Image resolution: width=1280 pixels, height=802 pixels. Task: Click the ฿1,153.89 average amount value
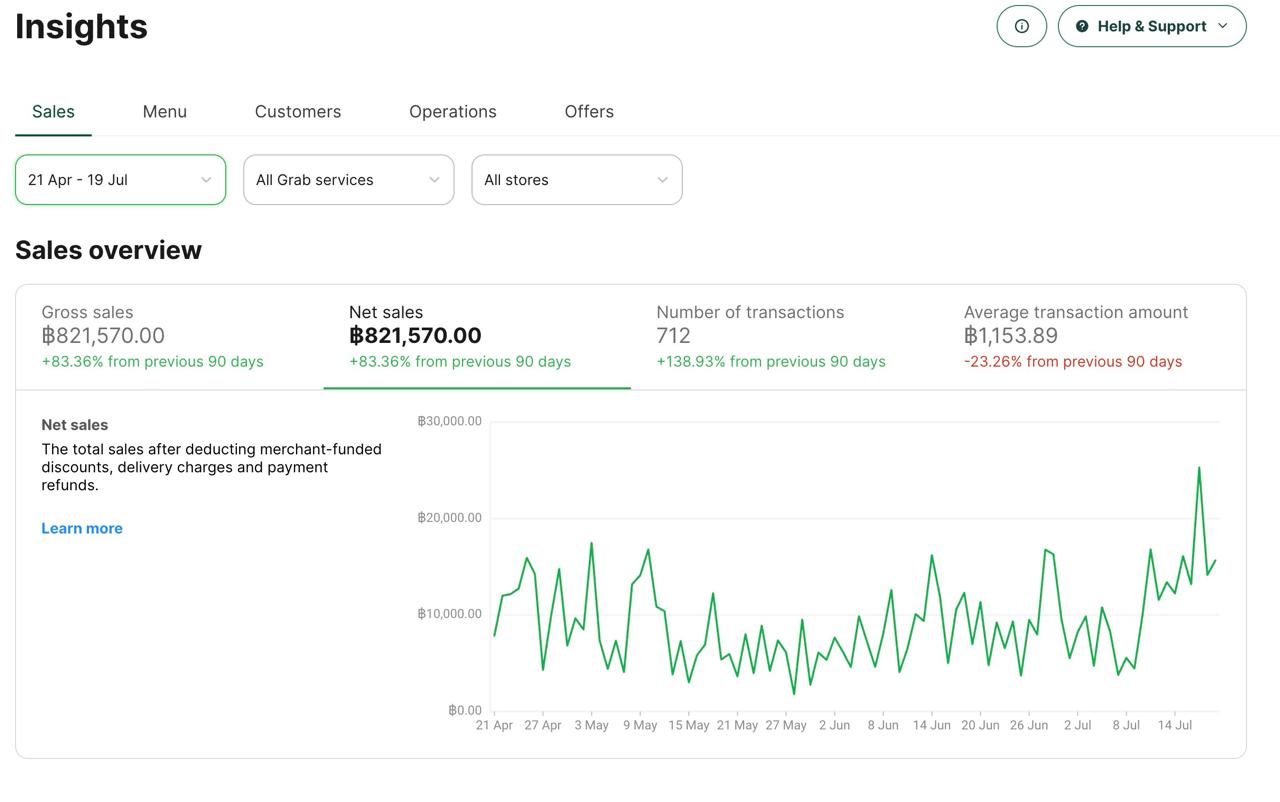click(1011, 336)
